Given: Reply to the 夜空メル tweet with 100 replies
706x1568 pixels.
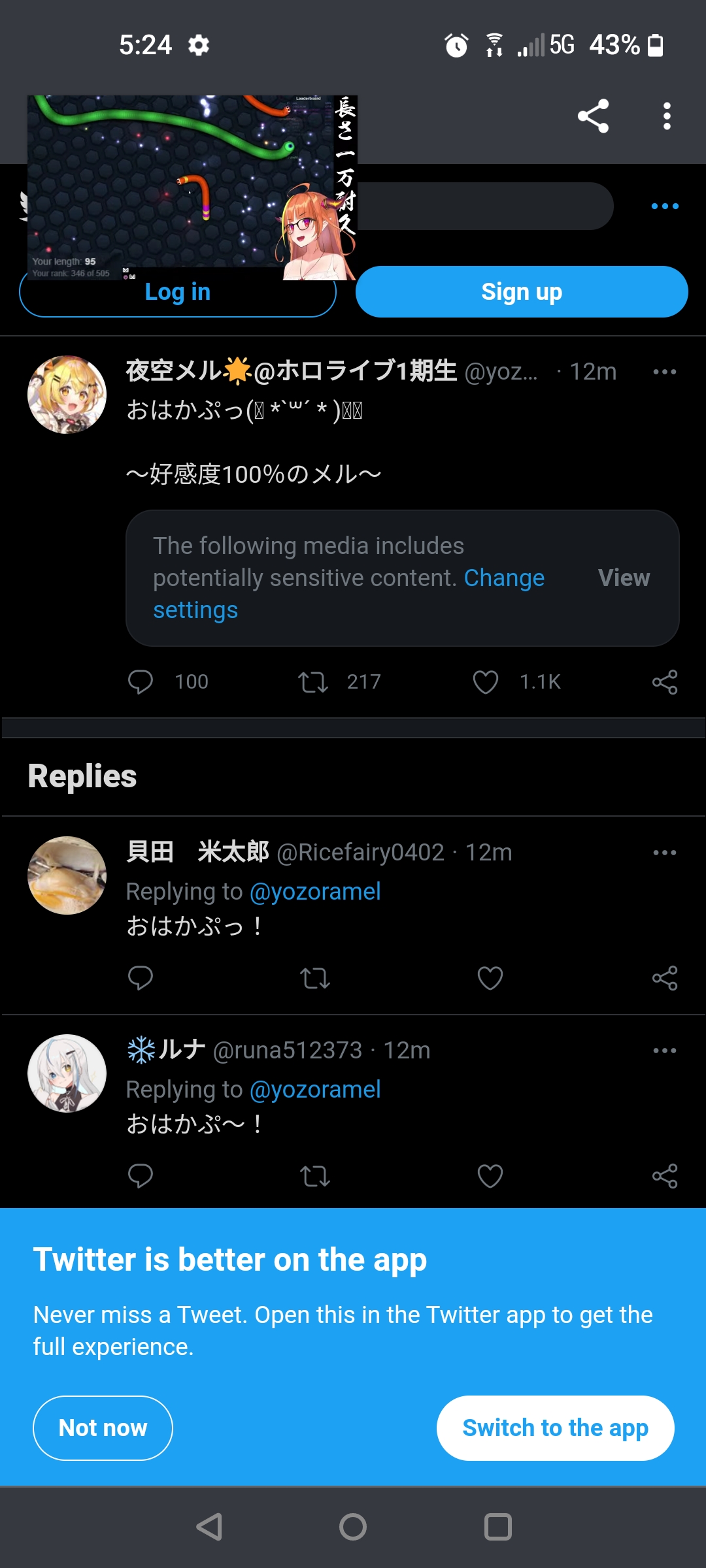Looking at the screenshot, I should (141, 682).
